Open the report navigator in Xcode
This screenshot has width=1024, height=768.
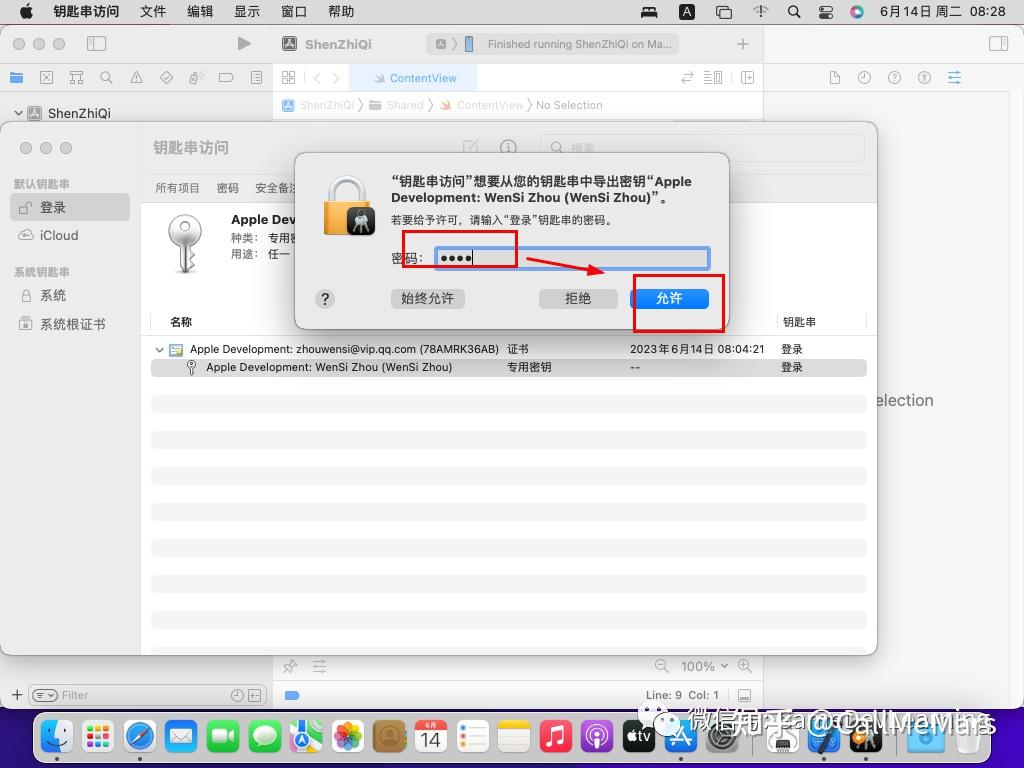click(x=257, y=78)
